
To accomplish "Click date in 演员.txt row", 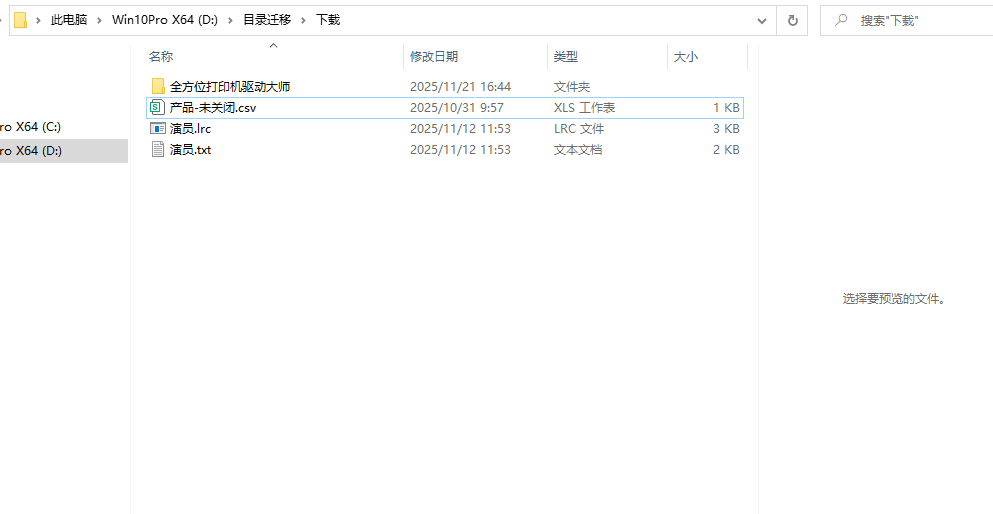I will click(x=460, y=149).
